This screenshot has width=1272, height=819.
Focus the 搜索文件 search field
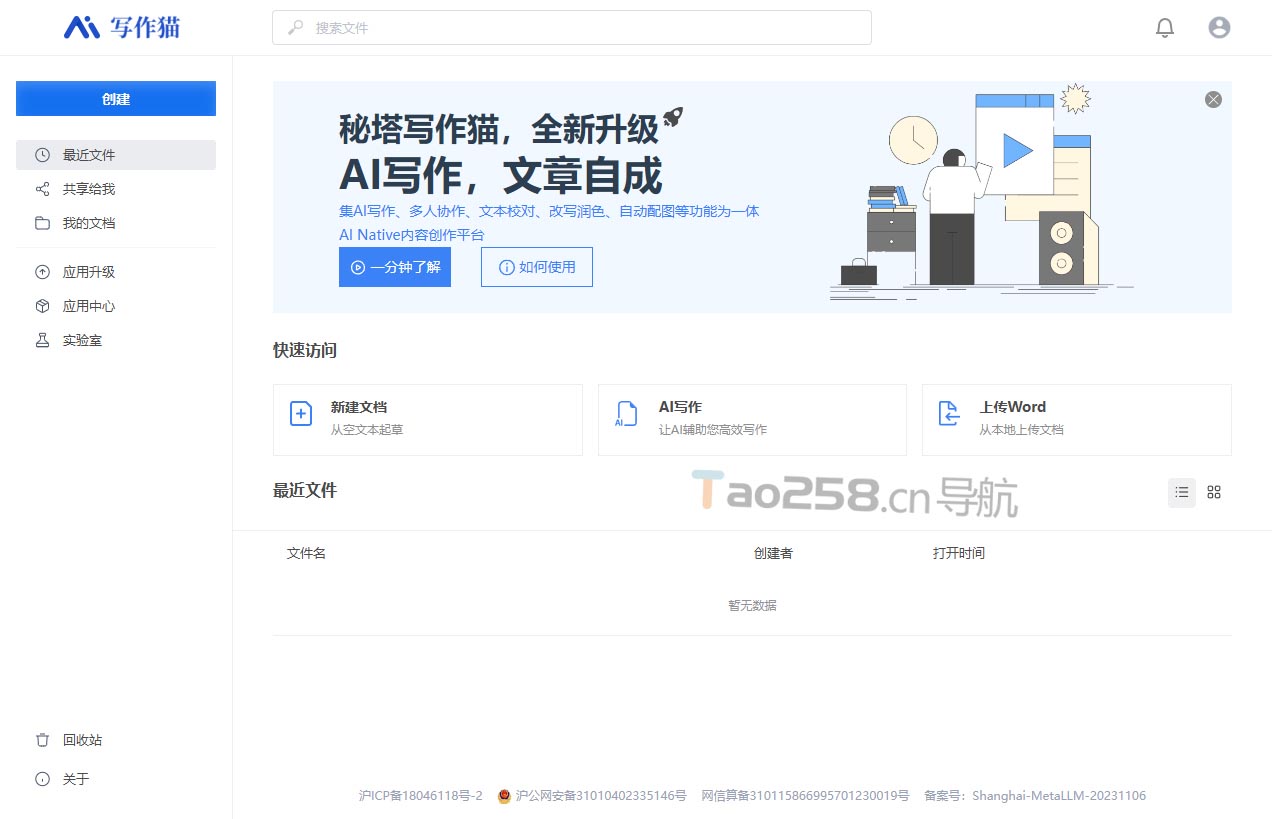coord(572,28)
